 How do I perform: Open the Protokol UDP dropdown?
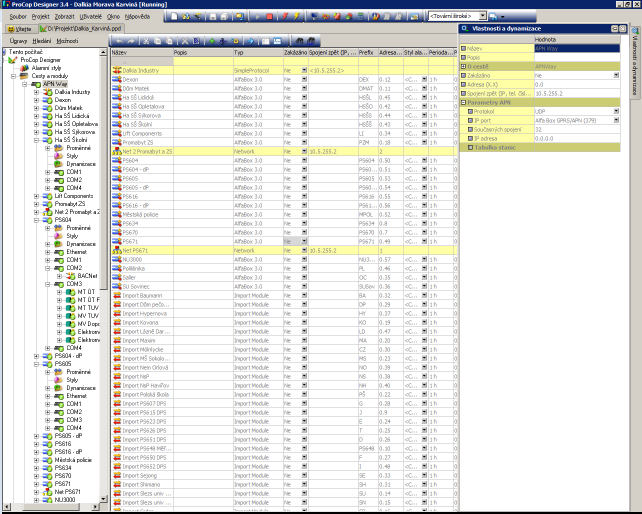point(616,111)
